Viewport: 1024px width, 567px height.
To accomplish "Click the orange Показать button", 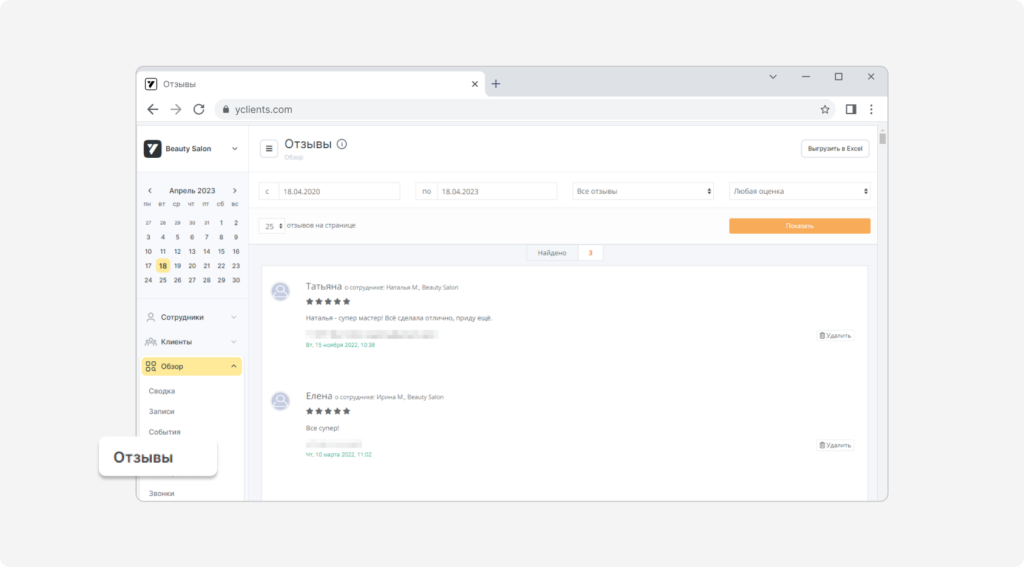I will tap(799, 226).
